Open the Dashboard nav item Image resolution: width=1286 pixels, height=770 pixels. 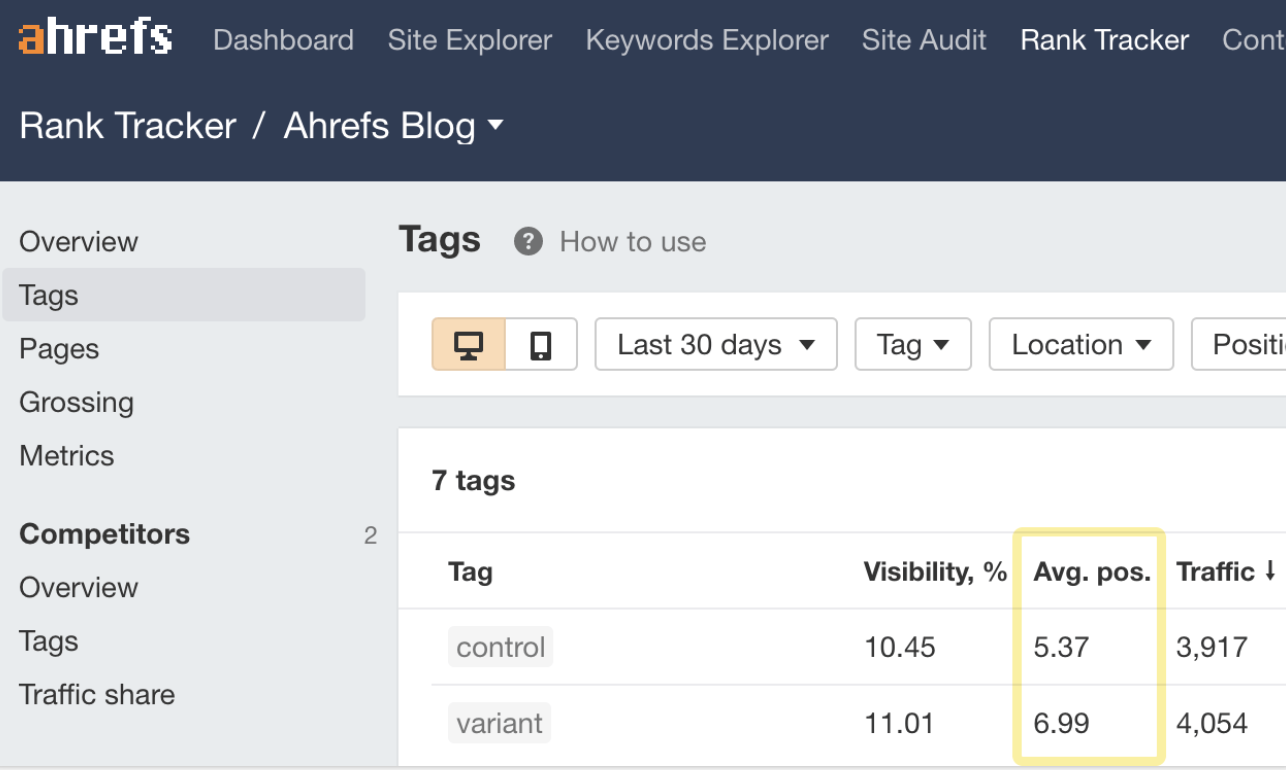[283, 40]
